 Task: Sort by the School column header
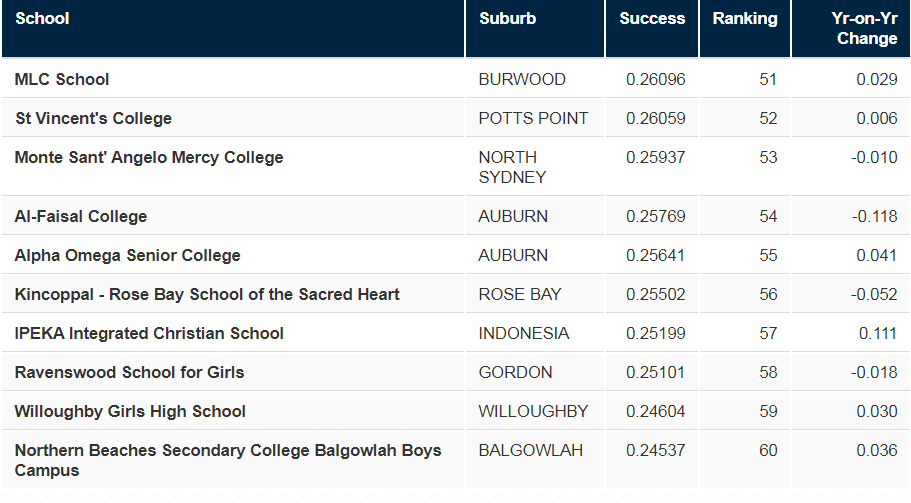[42, 19]
